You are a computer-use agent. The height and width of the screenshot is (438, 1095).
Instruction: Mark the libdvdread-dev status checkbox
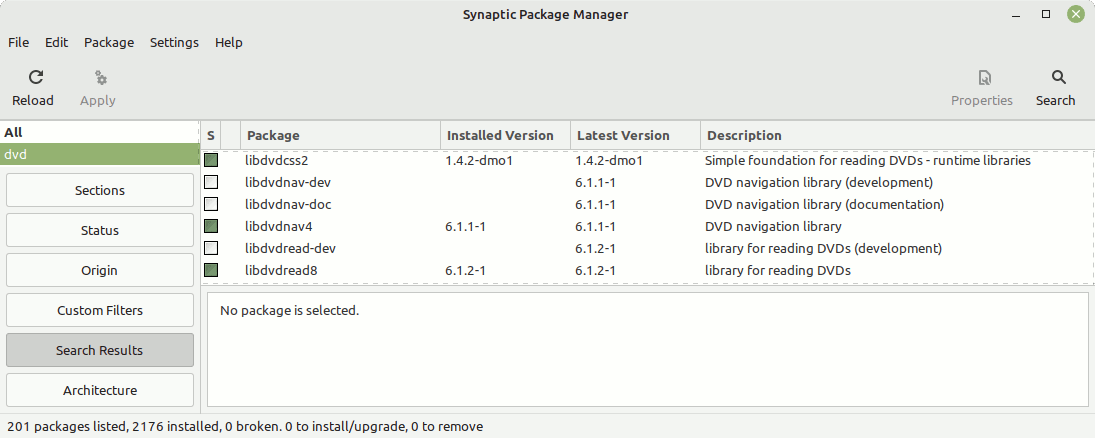point(211,248)
